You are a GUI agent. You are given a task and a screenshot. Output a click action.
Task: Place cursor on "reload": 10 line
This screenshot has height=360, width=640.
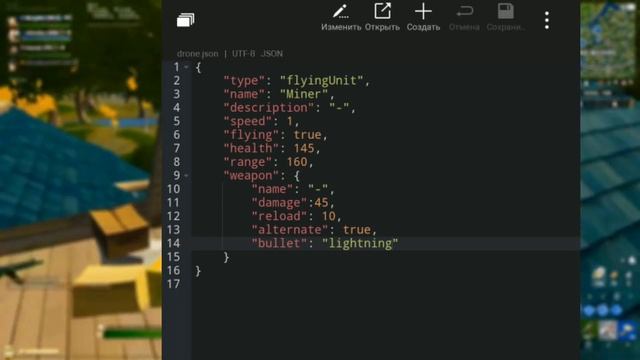click(x=297, y=216)
